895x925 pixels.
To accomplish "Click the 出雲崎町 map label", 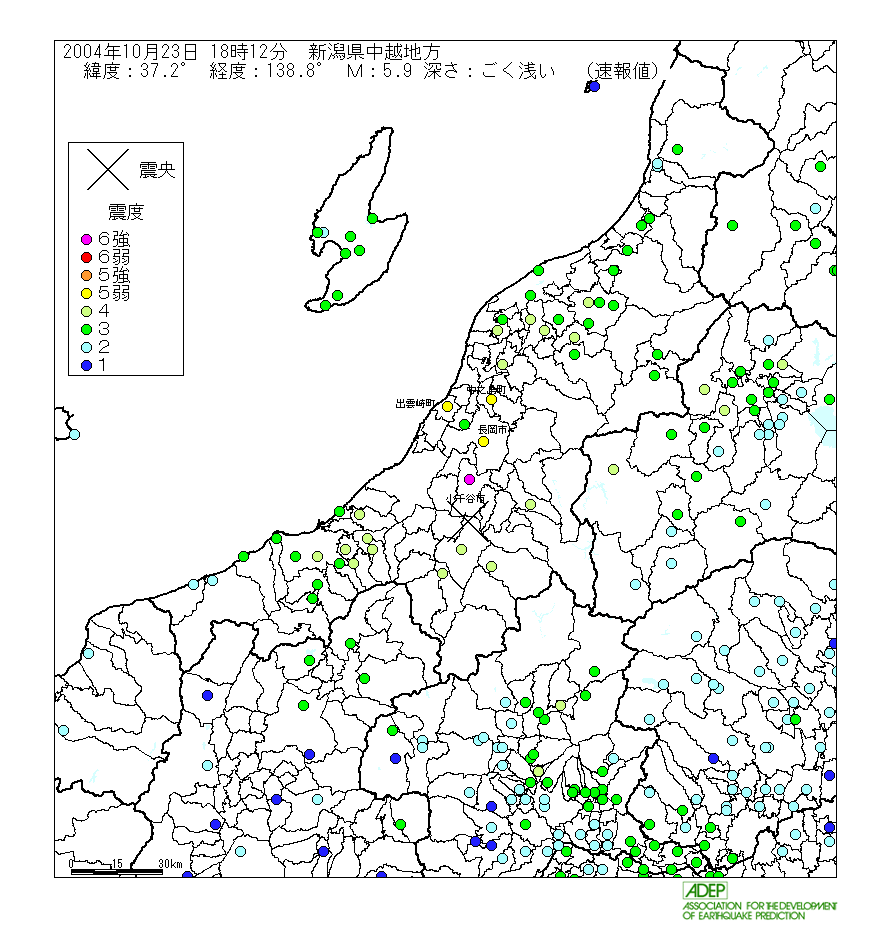I will [x=415, y=404].
